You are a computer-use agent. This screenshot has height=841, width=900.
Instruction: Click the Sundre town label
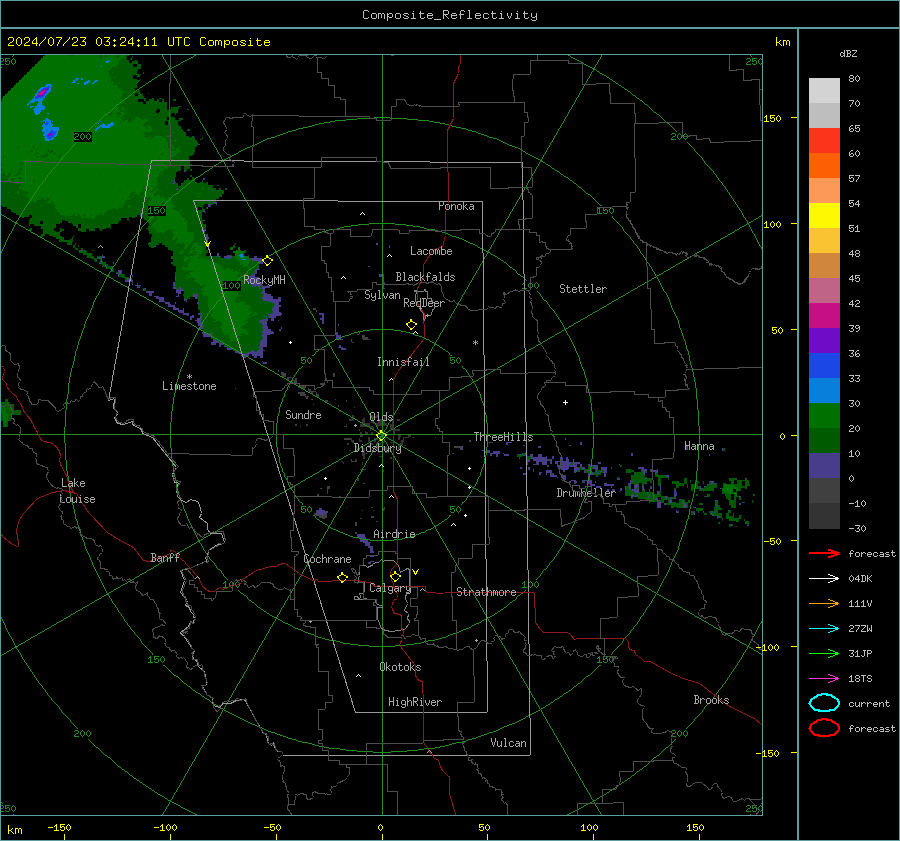pos(303,414)
